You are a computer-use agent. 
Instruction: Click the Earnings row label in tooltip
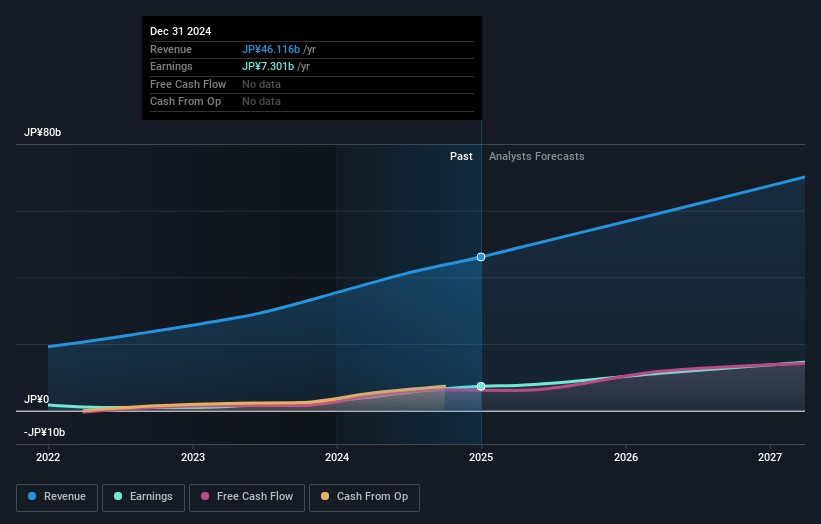click(x=171, y=66)
